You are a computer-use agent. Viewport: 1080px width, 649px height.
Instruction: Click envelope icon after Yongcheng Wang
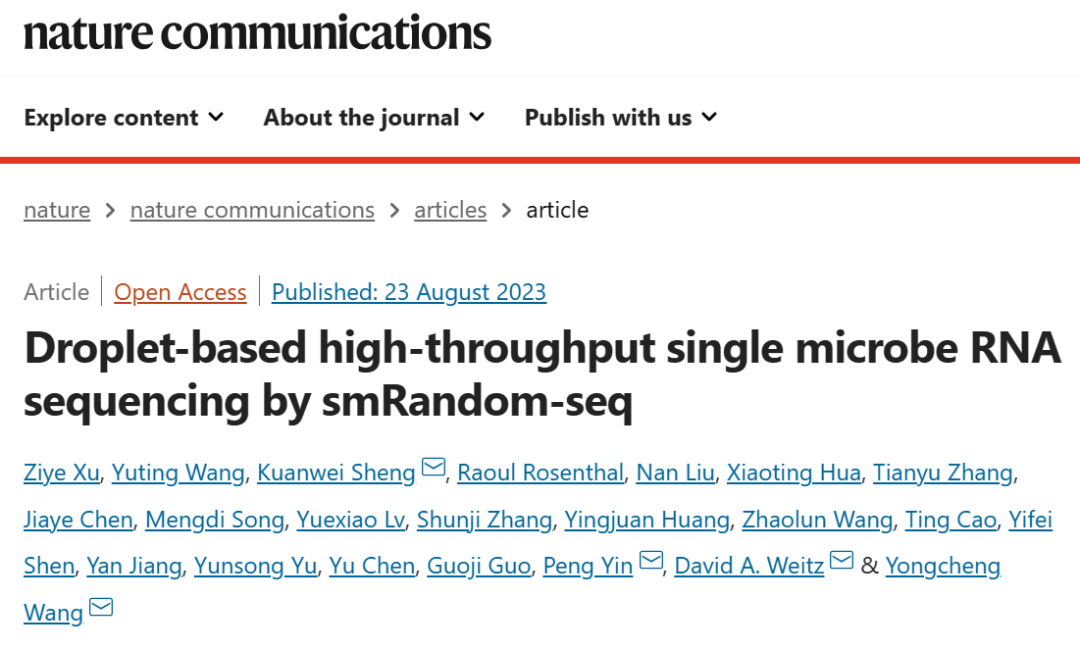pos(101,607)
